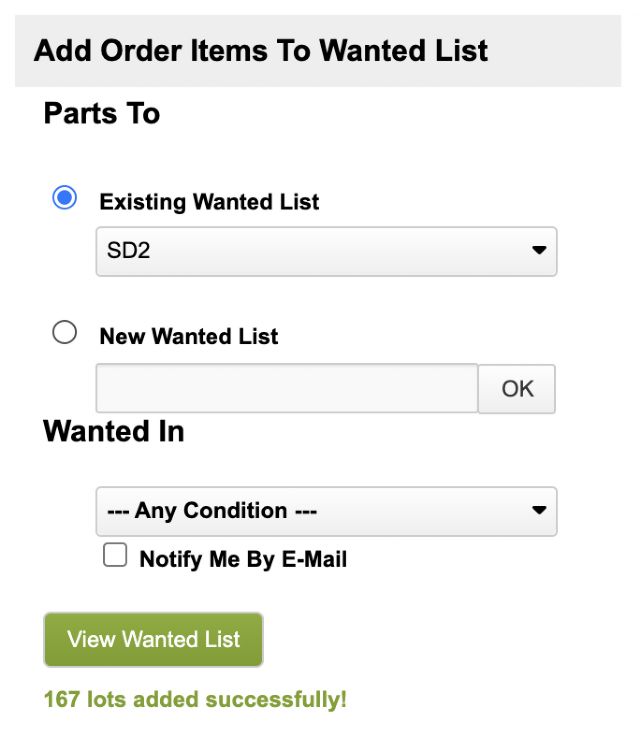
Task: Choose the New Wanted List radio button
Action: pyautogui.click(x=65, y=333)
